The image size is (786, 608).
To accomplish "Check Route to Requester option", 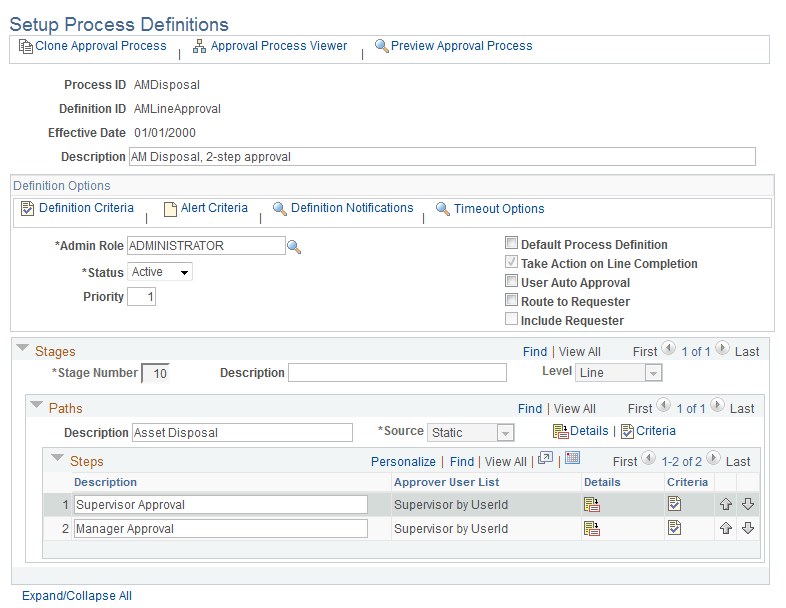I will coord(511,300).
